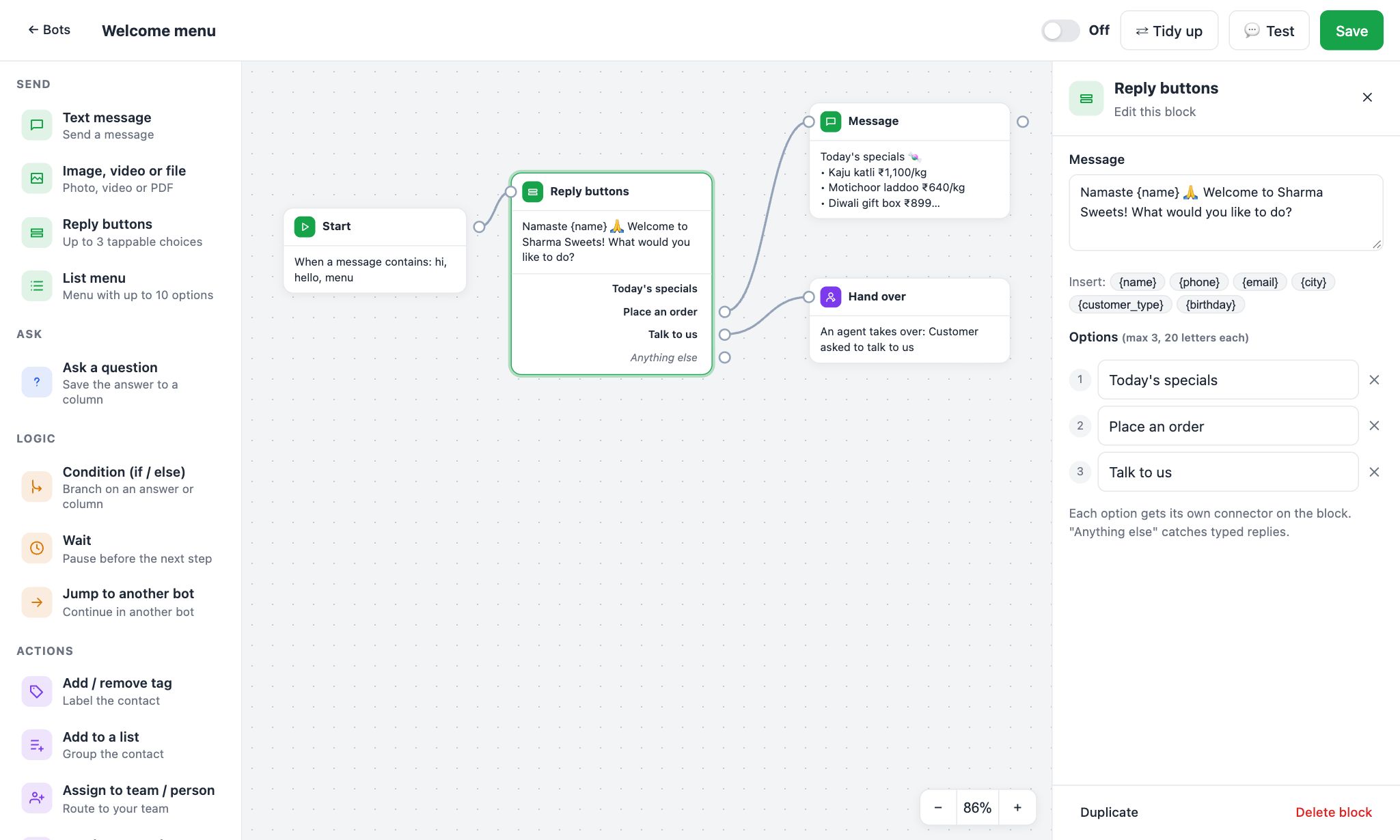Click the Message node output connector
Image resolution: width=1400 pixels, height=840 pixels.
[1023, 122]
